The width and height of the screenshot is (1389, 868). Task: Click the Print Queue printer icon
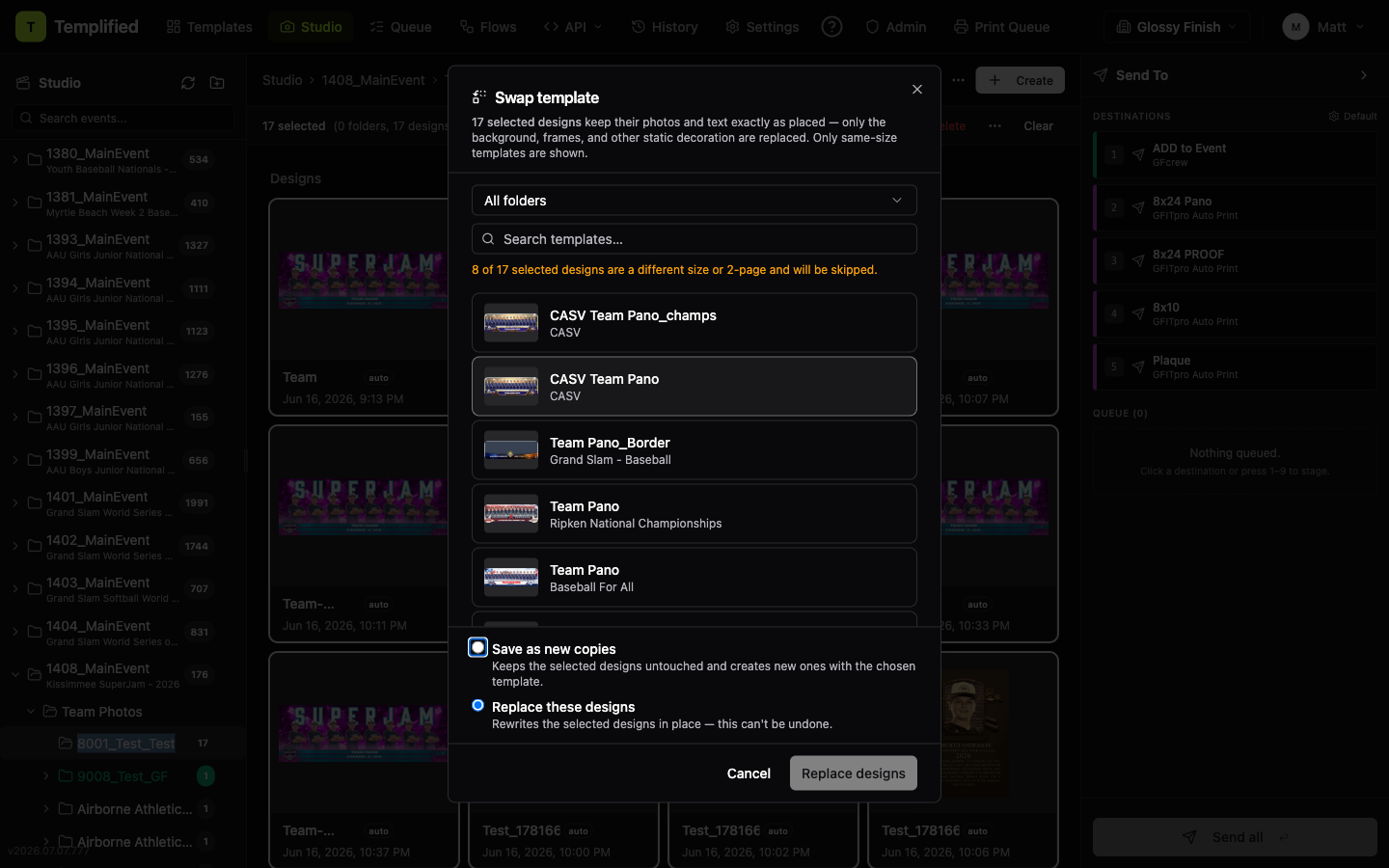961,27
